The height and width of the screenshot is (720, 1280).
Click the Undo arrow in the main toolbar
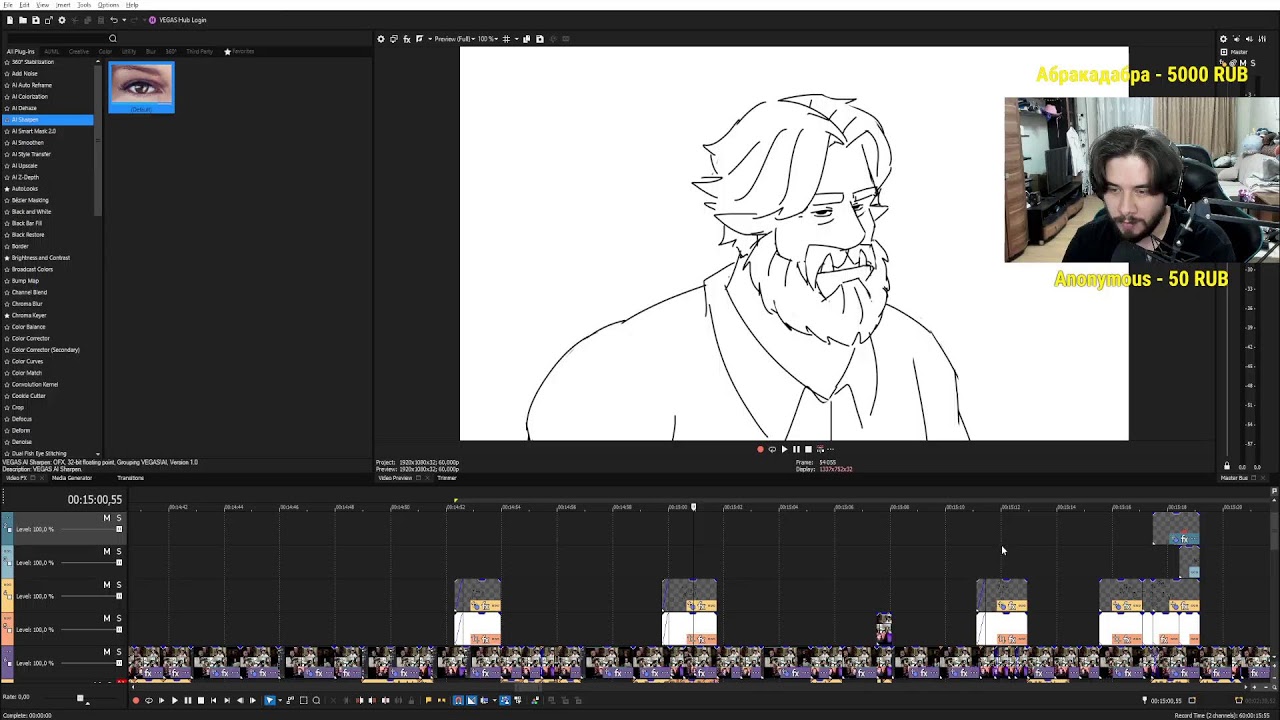113,20
